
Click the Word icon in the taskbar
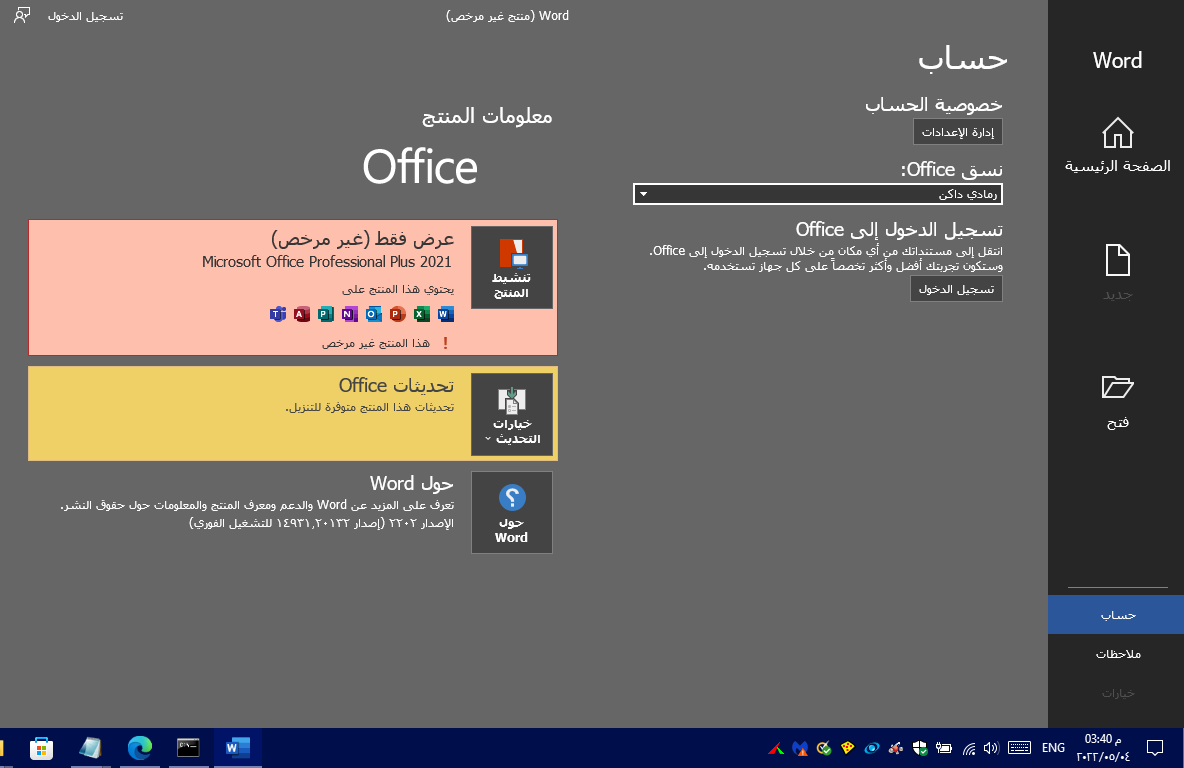(x=237, y=748)
